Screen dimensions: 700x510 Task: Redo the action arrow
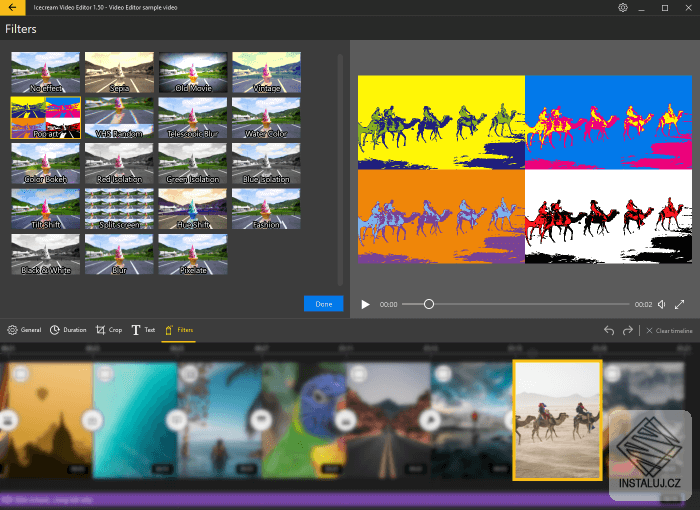click(x=628, y=330)
